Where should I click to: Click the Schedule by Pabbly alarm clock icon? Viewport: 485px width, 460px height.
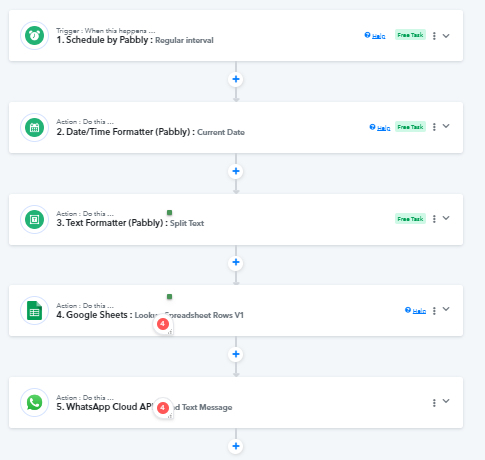(x=34, y=35)
